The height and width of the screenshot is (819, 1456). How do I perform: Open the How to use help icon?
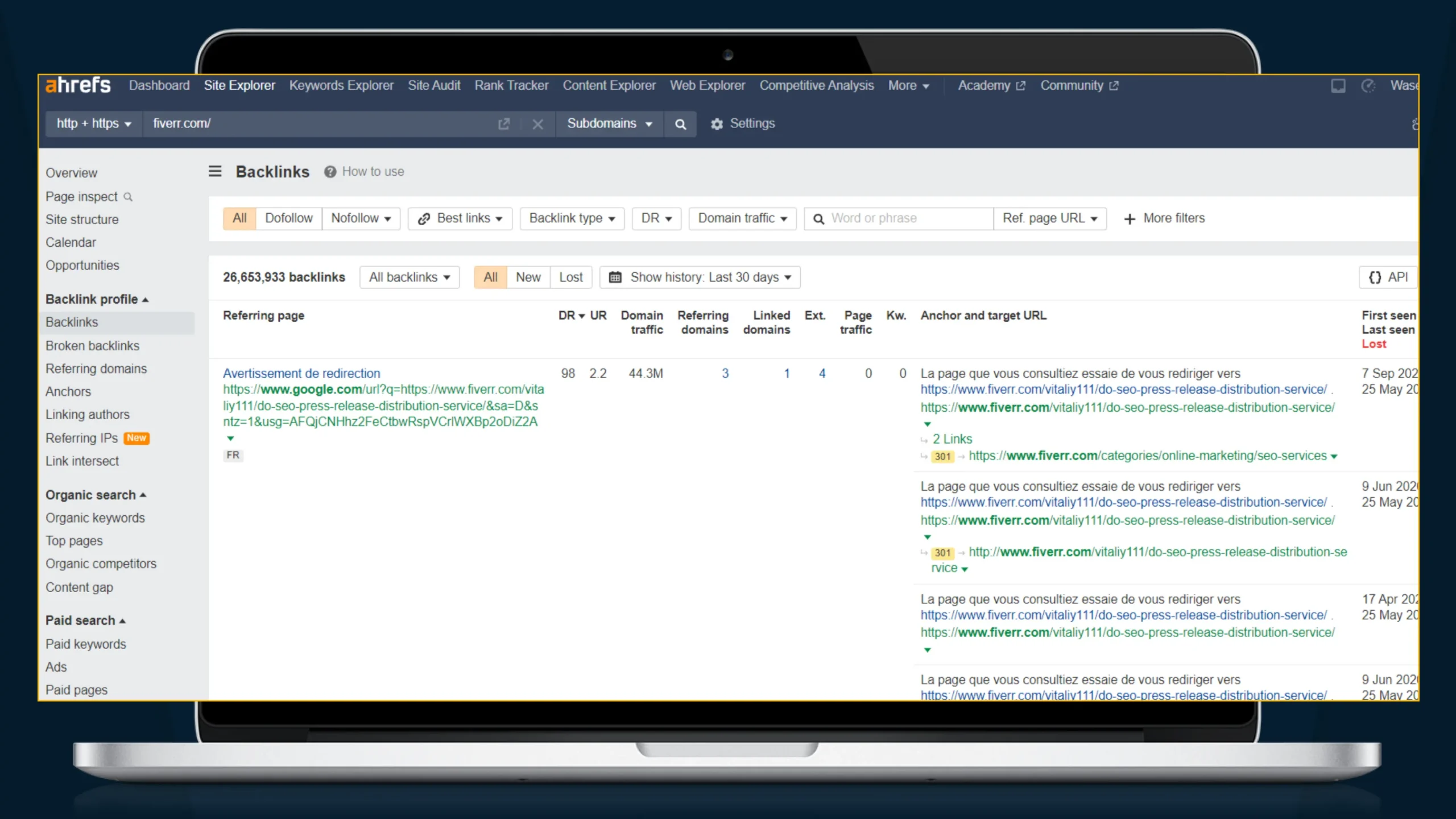(329, 171)
